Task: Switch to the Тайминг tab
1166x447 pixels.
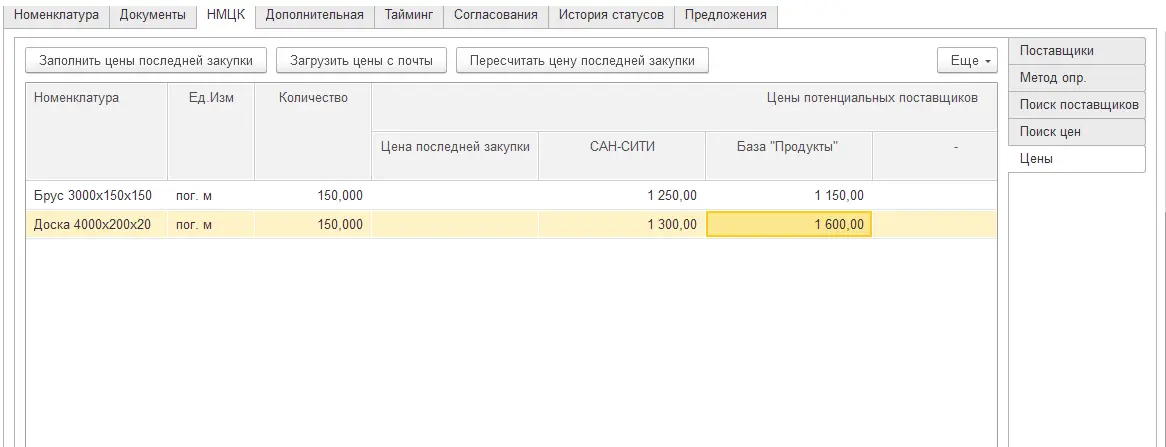Action: click(409, 15)
